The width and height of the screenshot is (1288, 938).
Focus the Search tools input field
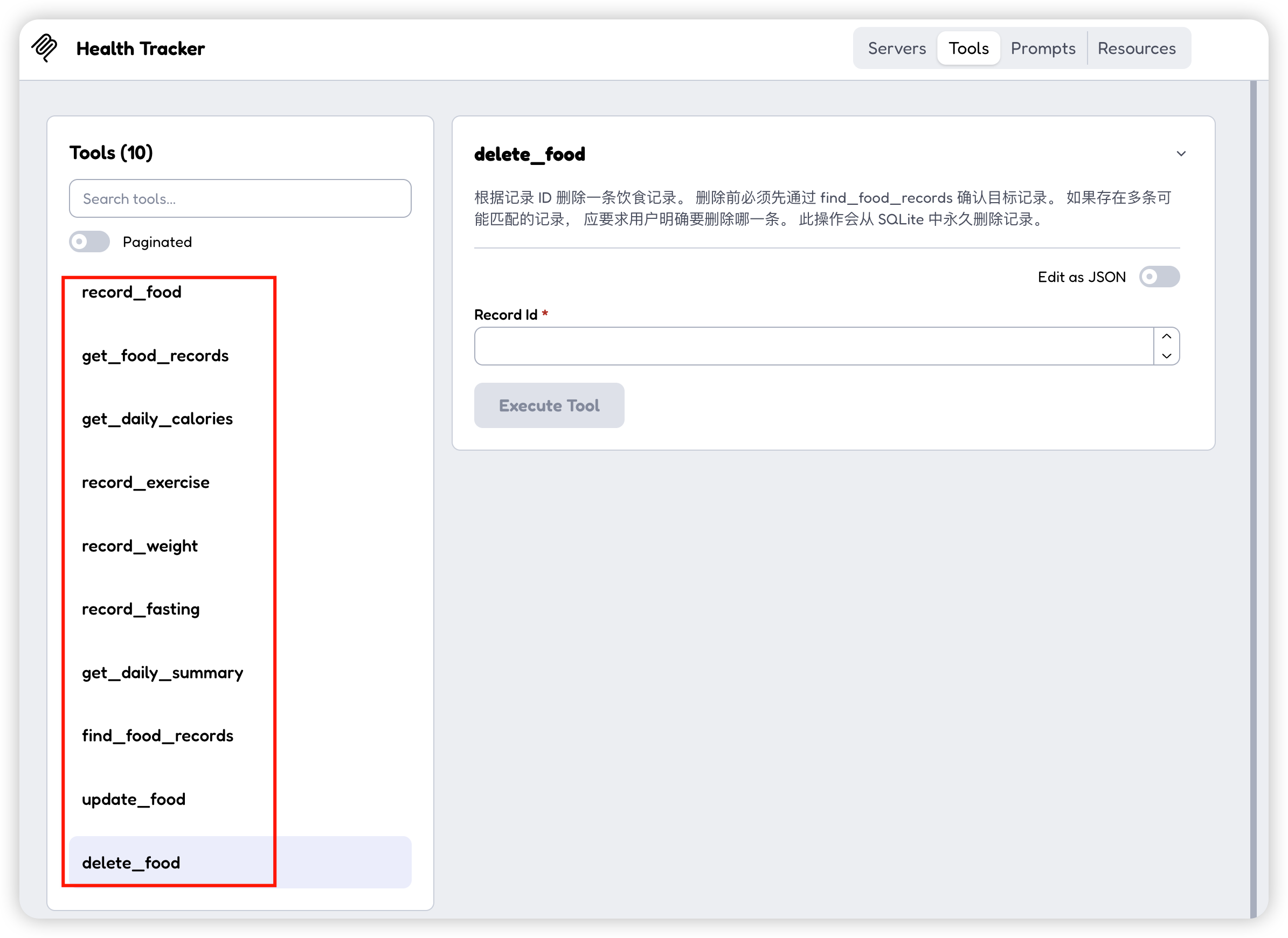click(x=240, y=198)
